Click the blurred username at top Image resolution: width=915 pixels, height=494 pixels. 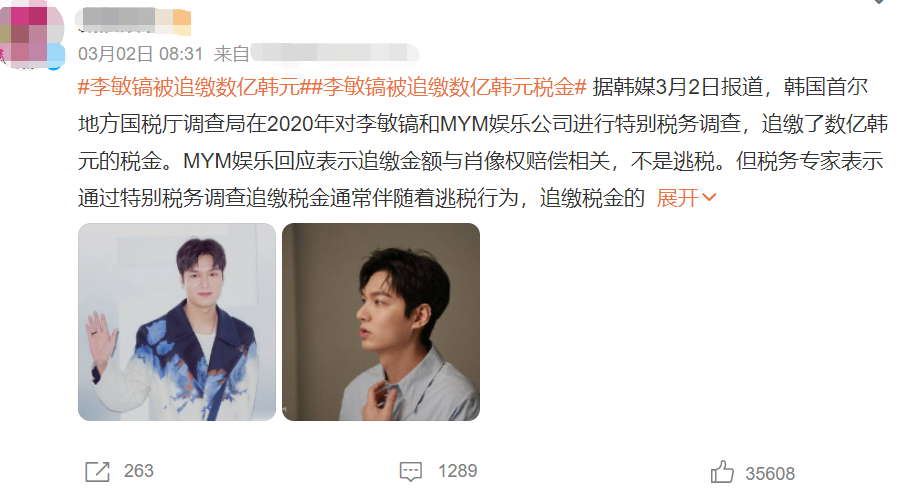pos(116,19)
